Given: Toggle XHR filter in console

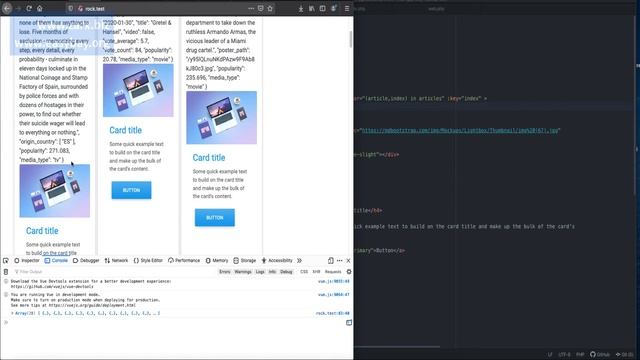Looking at the screenshot, I should point(316,271).
